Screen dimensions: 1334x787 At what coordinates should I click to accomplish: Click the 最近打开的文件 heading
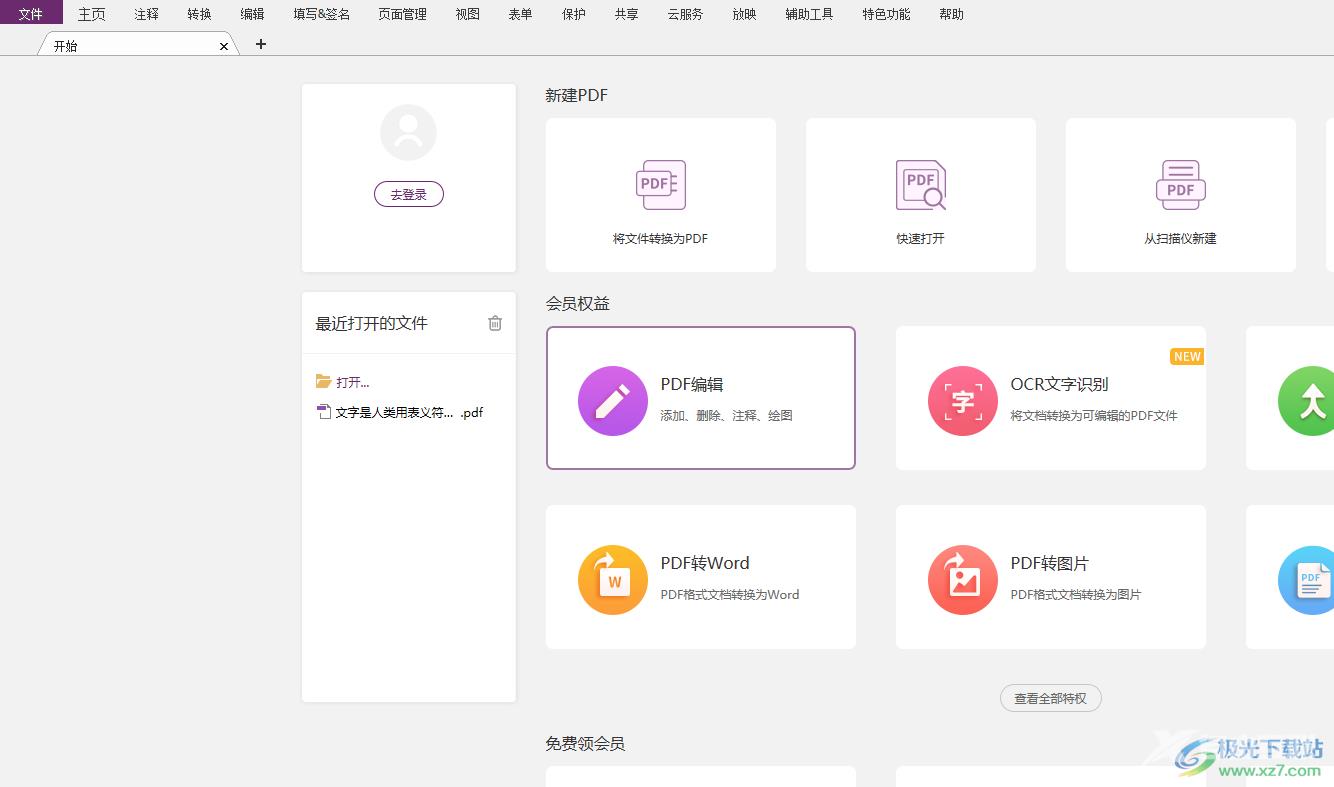coord(372,323)
